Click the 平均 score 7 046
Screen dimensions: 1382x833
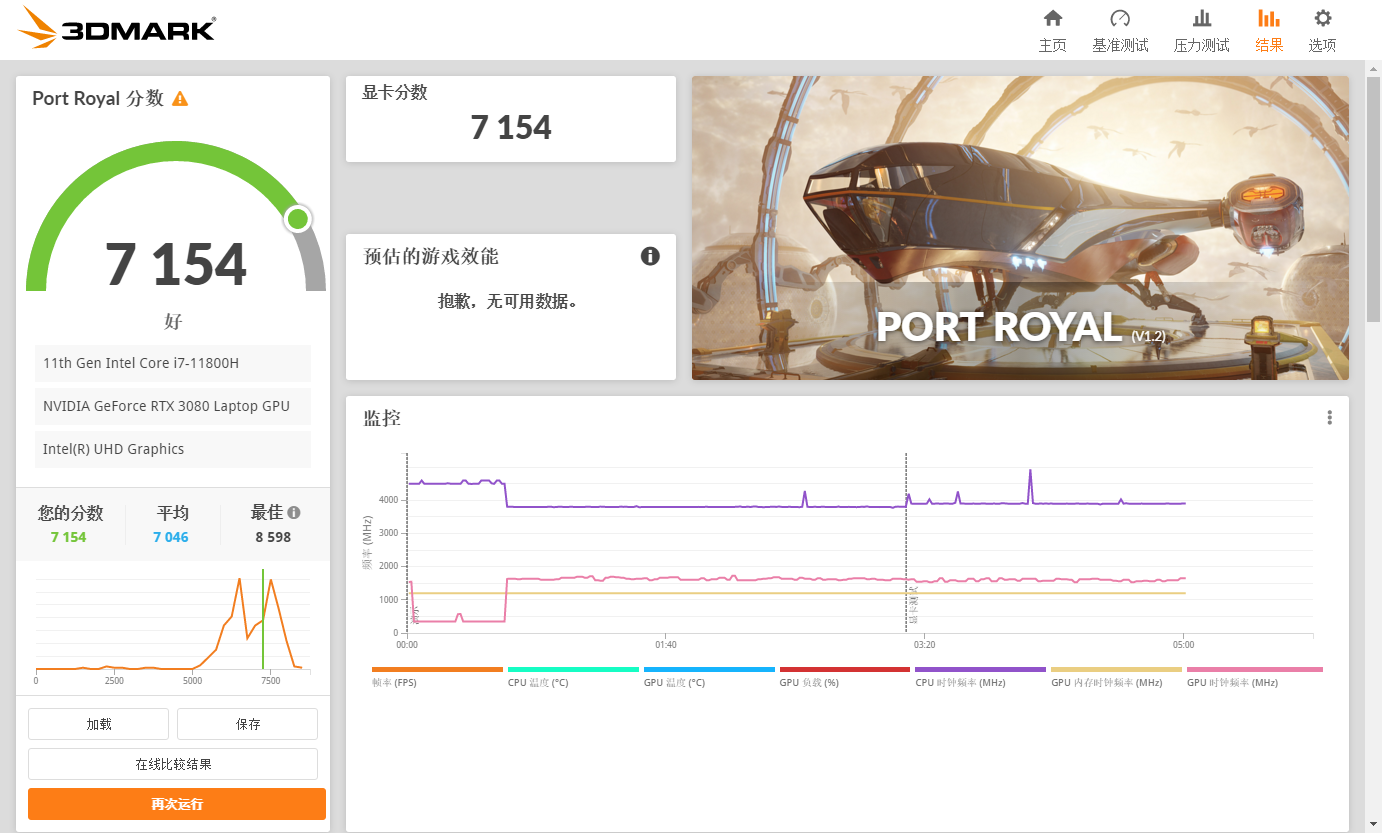tap(171, 537)
